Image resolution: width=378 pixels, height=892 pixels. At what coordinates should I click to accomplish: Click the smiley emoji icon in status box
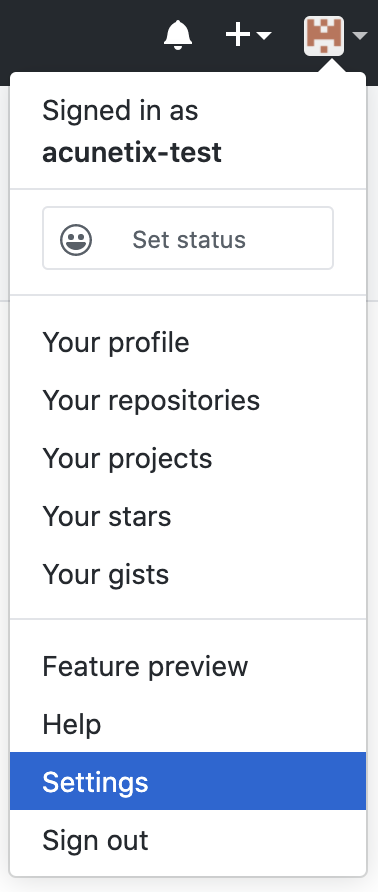pos(76,239)
